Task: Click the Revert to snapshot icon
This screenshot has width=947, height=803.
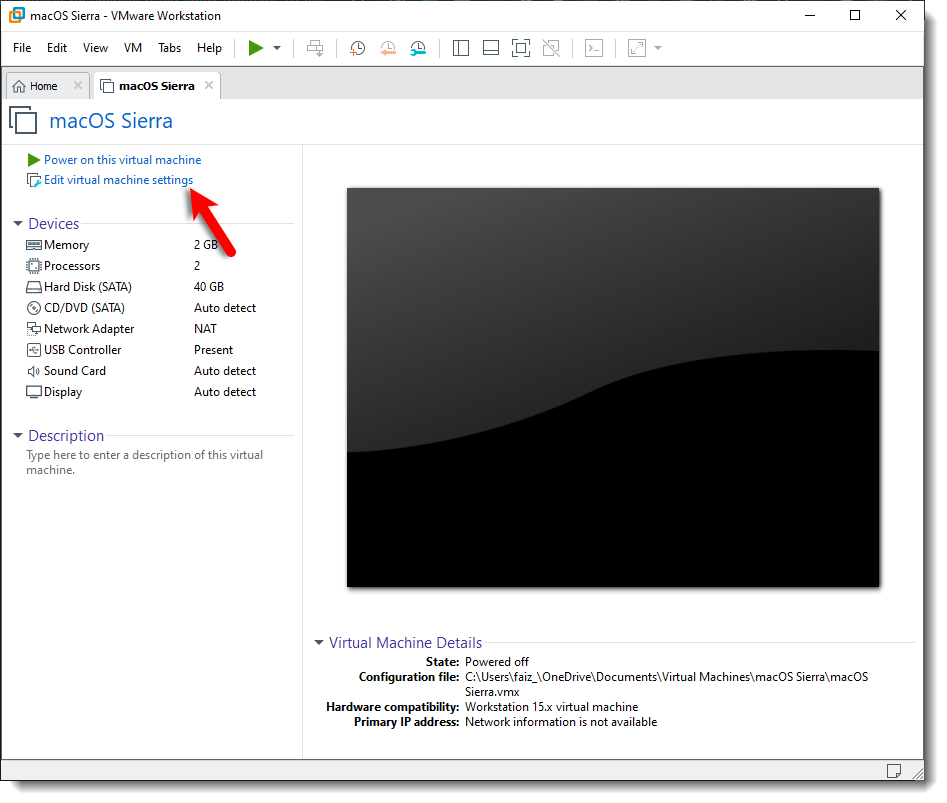Action: [x=388, y=48]
